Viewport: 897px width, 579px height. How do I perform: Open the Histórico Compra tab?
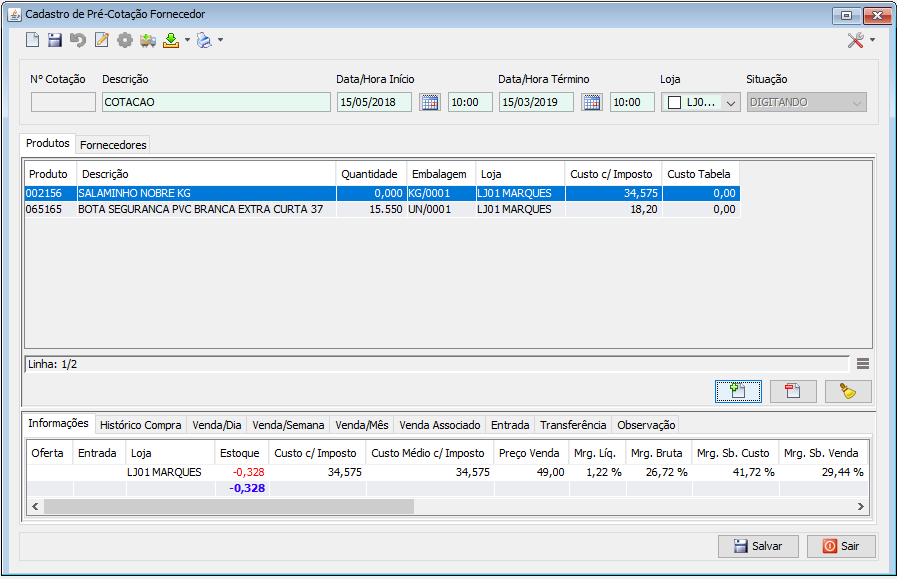140,425
